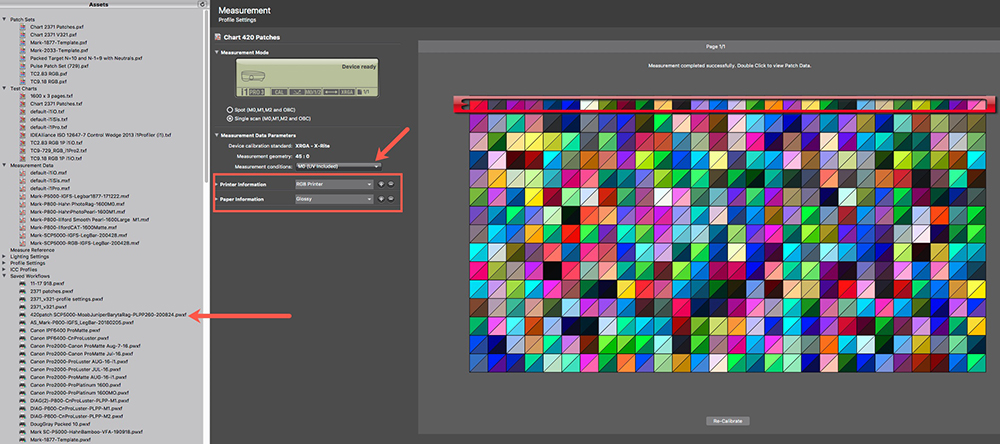
Task: Click the add button beside Printer Information
Action: tap(380, 184)
